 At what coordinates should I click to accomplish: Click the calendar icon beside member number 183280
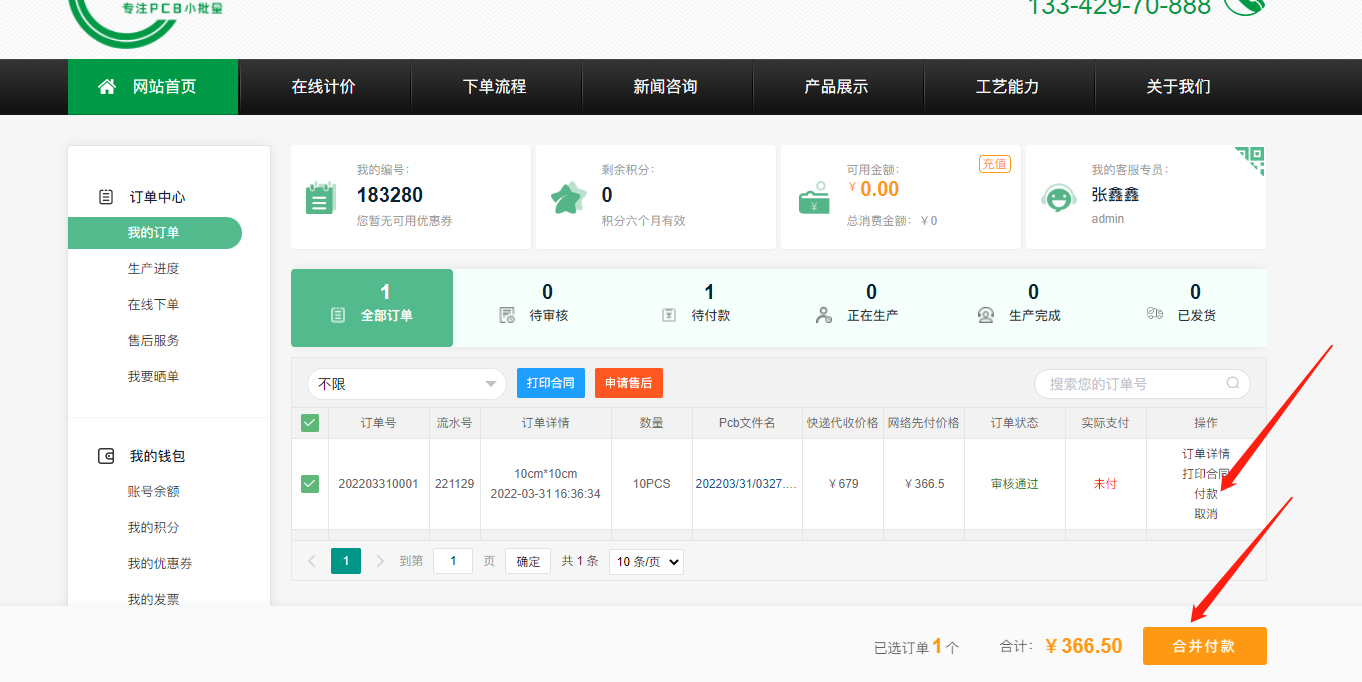[x=319, y=197]
